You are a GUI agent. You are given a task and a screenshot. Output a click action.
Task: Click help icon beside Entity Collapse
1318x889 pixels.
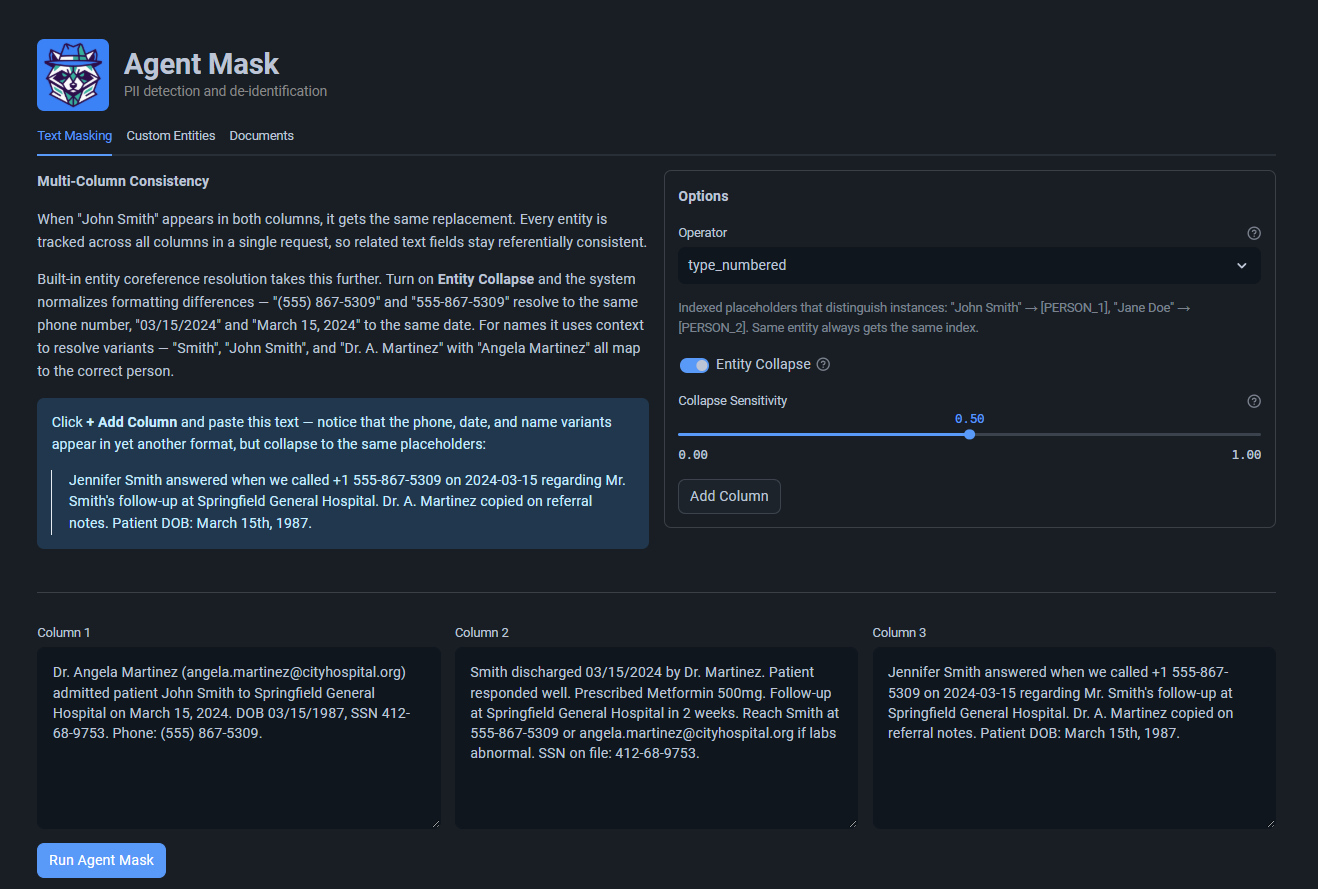823,364
